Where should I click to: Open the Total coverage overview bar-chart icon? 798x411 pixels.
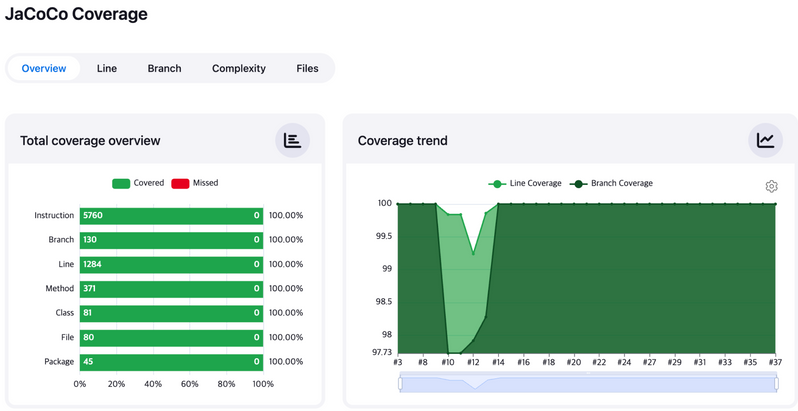click(293, 140)
